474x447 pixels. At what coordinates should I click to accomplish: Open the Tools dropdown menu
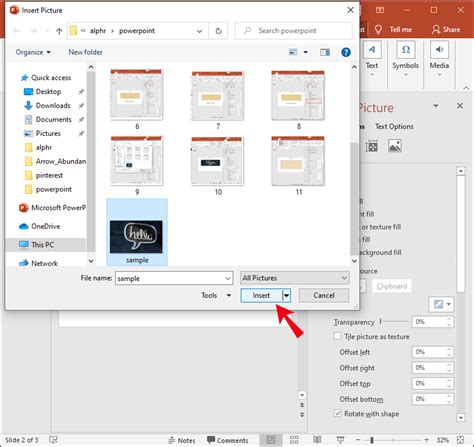216,295
